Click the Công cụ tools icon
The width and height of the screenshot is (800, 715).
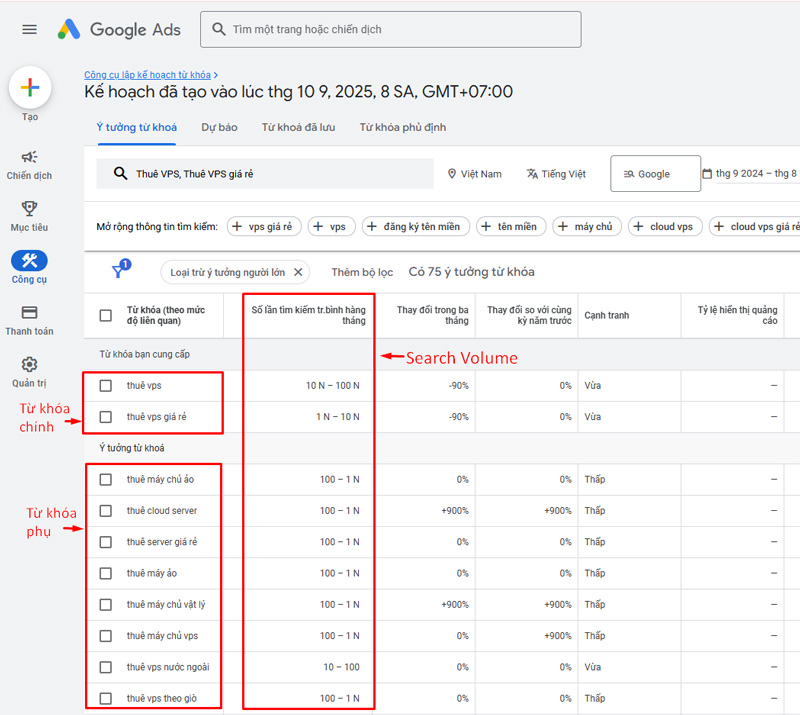pos(29,262)
